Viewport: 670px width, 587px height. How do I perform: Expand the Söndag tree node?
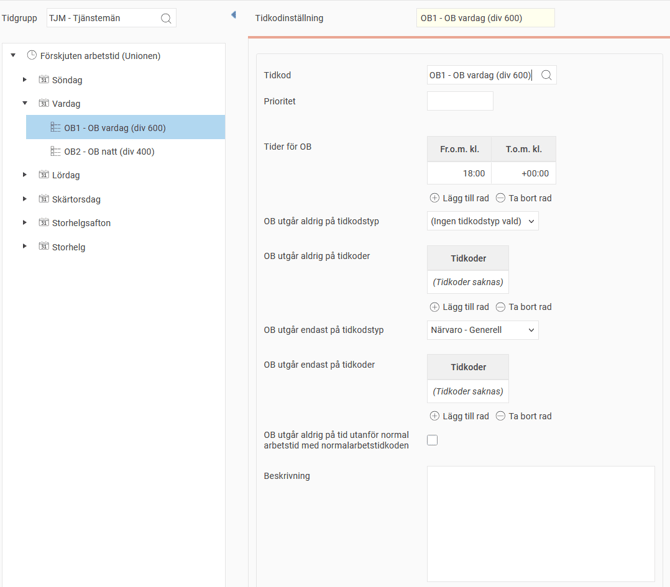coord(25,80)
